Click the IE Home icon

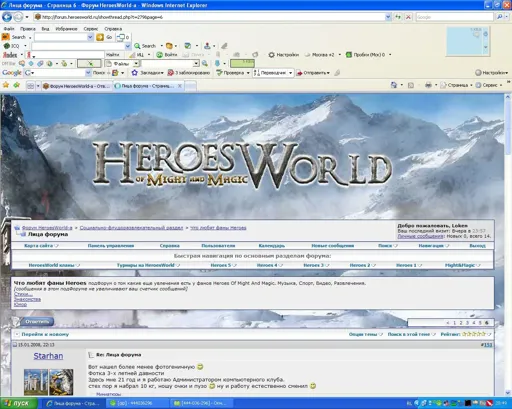point(394,85)
